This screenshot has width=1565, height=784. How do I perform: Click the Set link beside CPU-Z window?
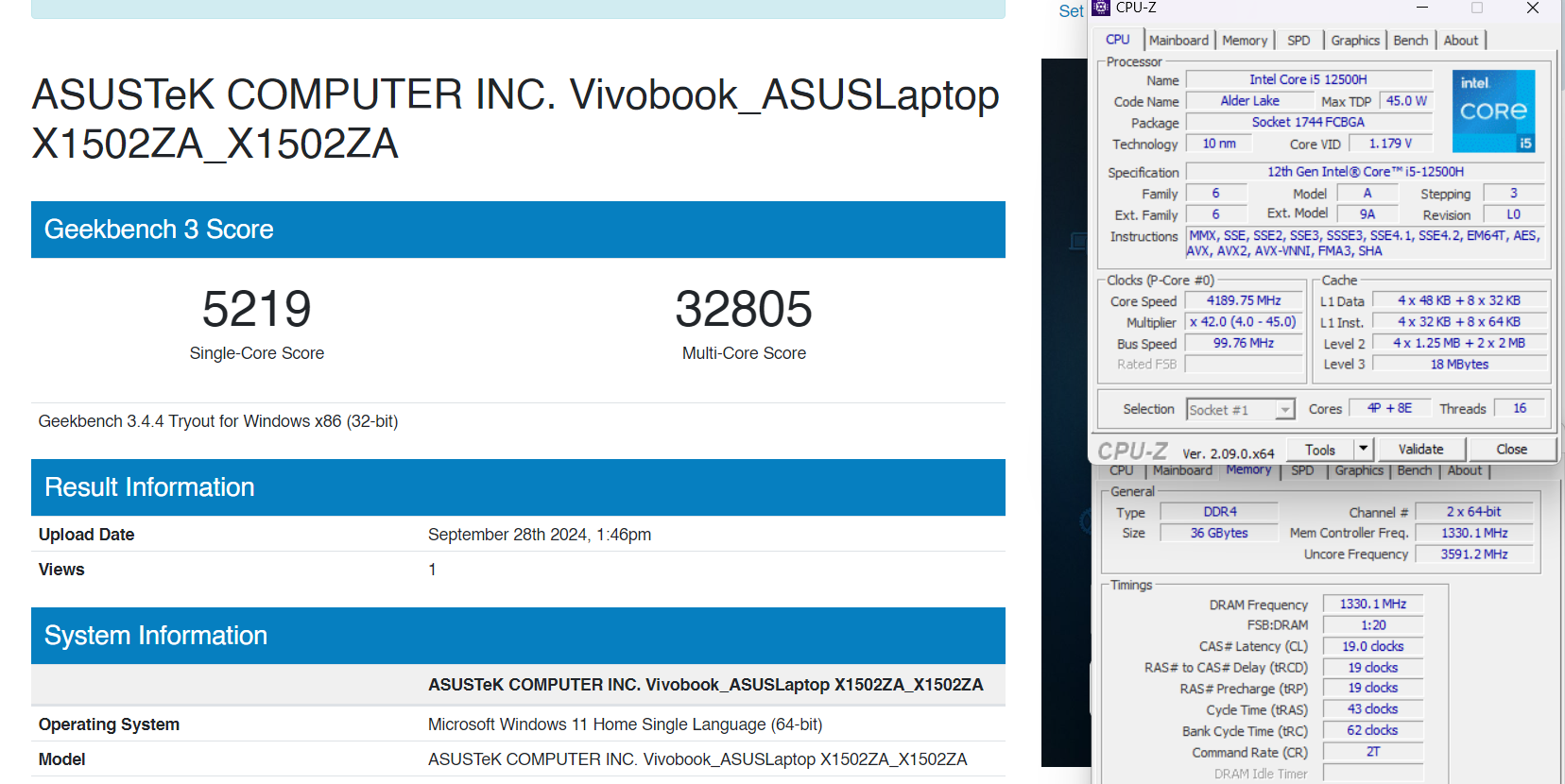point(1071,11)
